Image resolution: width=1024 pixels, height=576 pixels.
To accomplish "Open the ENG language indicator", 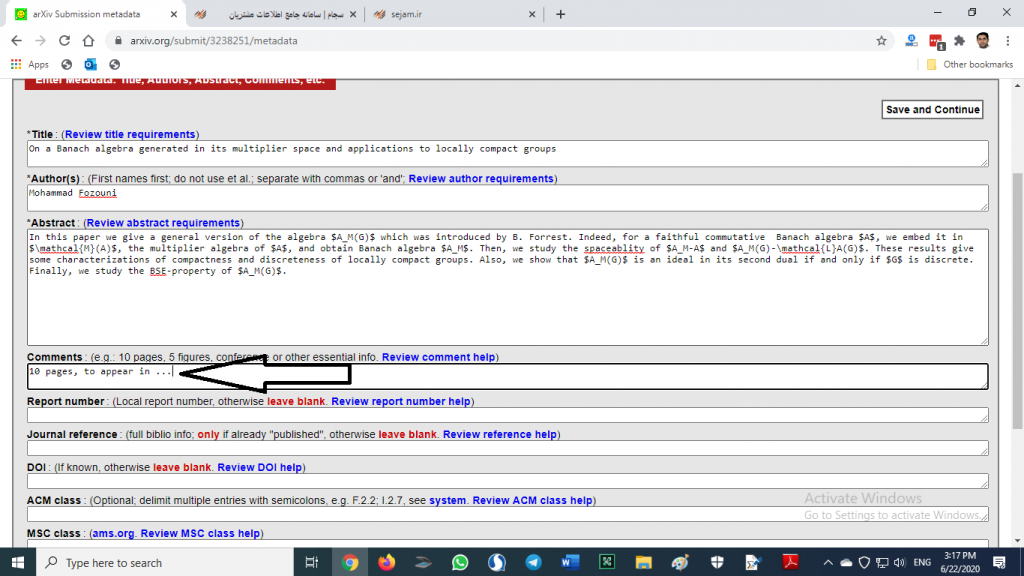I will [922, 562].
